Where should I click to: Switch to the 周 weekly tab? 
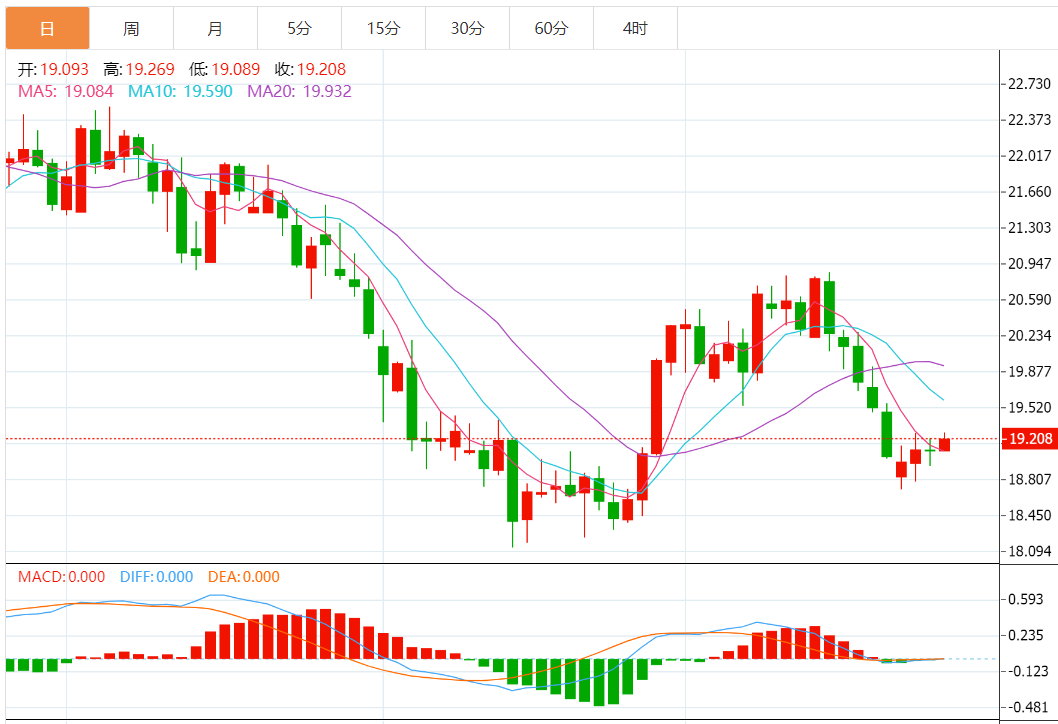click(x=131, y=28)
